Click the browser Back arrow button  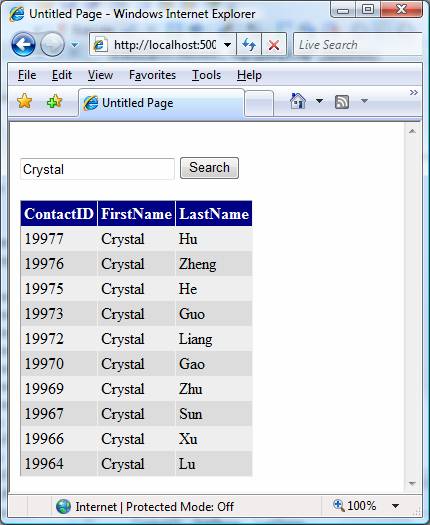(23, 45)
